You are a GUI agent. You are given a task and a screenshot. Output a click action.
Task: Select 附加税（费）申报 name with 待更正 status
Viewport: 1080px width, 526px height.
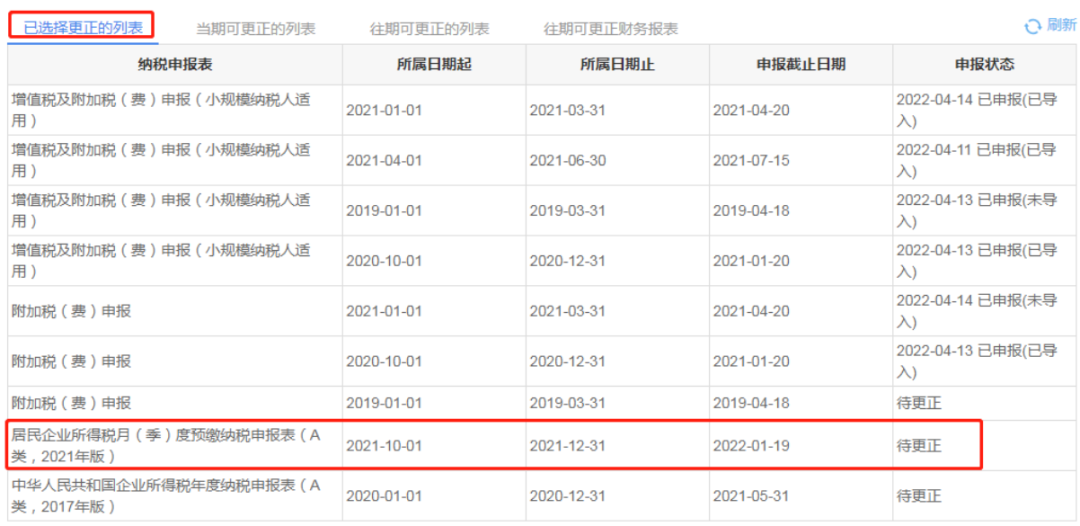71,403
